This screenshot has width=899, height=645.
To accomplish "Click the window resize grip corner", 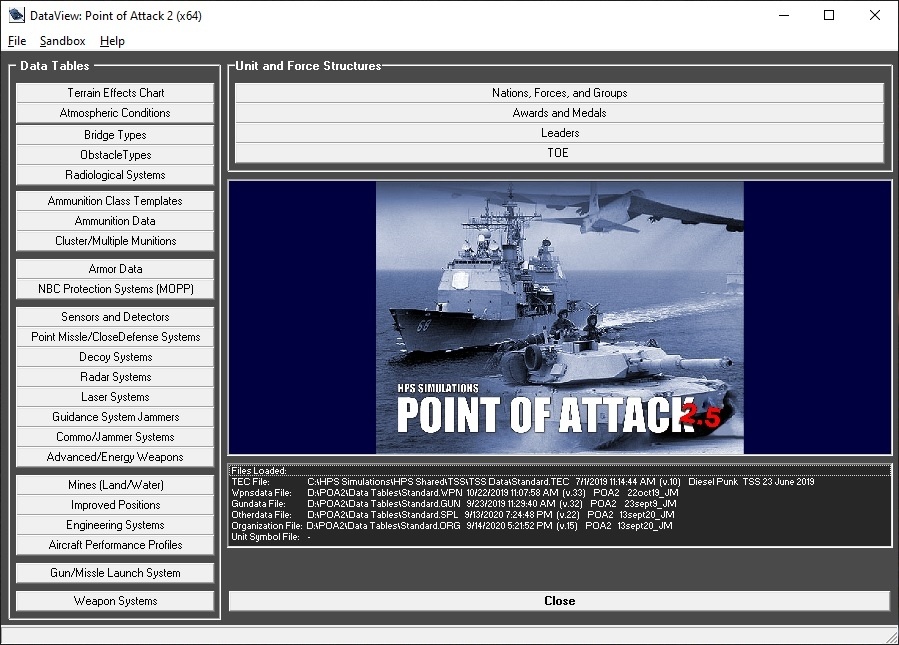I will click(890, 636).
